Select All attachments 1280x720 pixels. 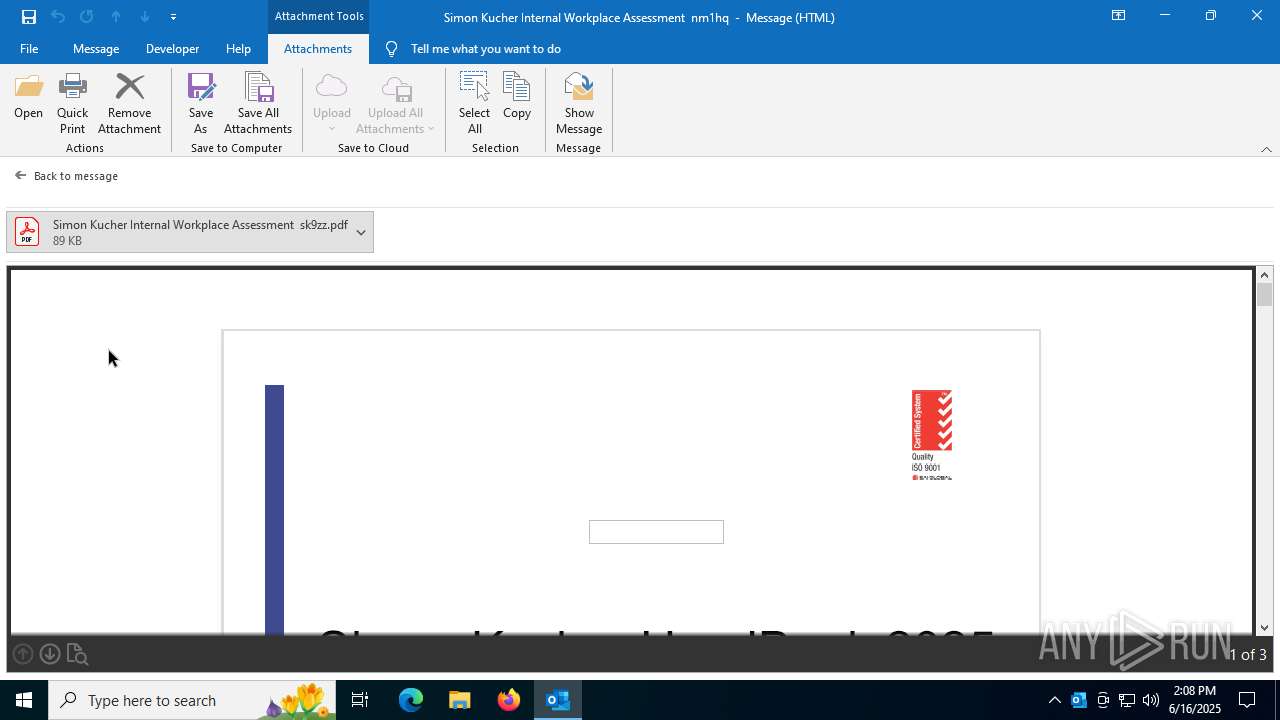(474, 103)
